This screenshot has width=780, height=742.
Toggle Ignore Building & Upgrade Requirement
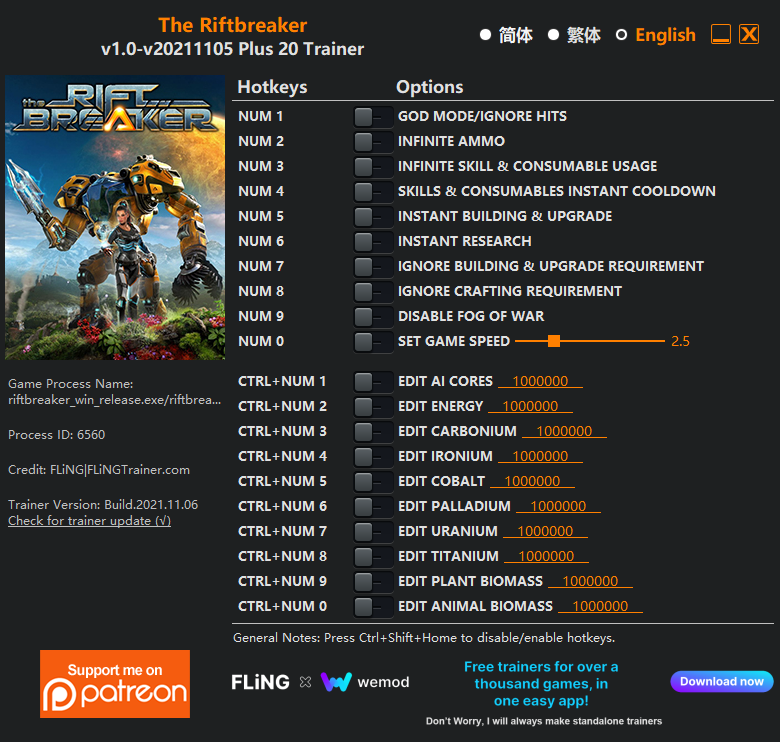point(373,267)
